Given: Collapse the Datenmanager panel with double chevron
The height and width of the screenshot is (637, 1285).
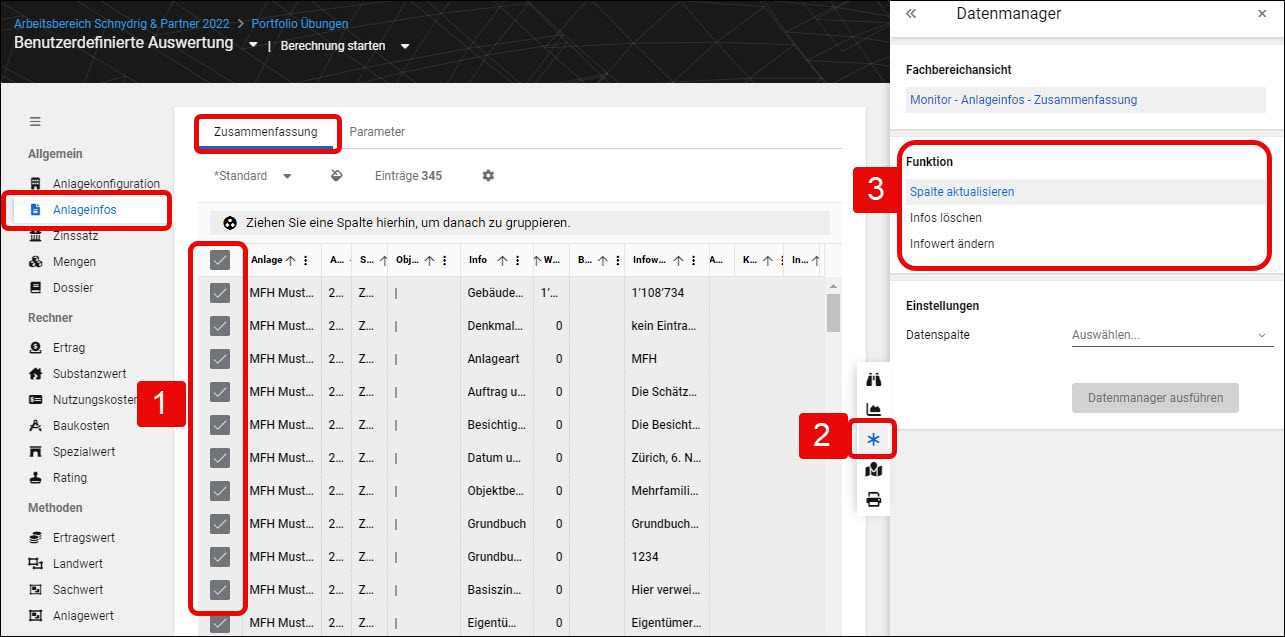Looking at the screenshot, I should coord(911,14).
